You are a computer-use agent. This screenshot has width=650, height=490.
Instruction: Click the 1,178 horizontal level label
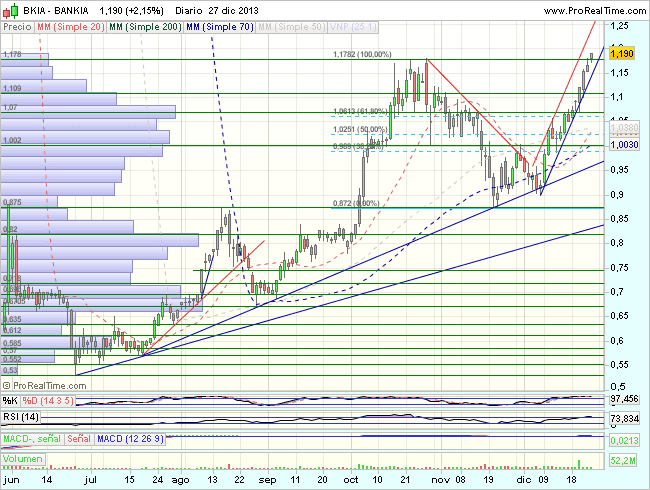pos(12,54)
